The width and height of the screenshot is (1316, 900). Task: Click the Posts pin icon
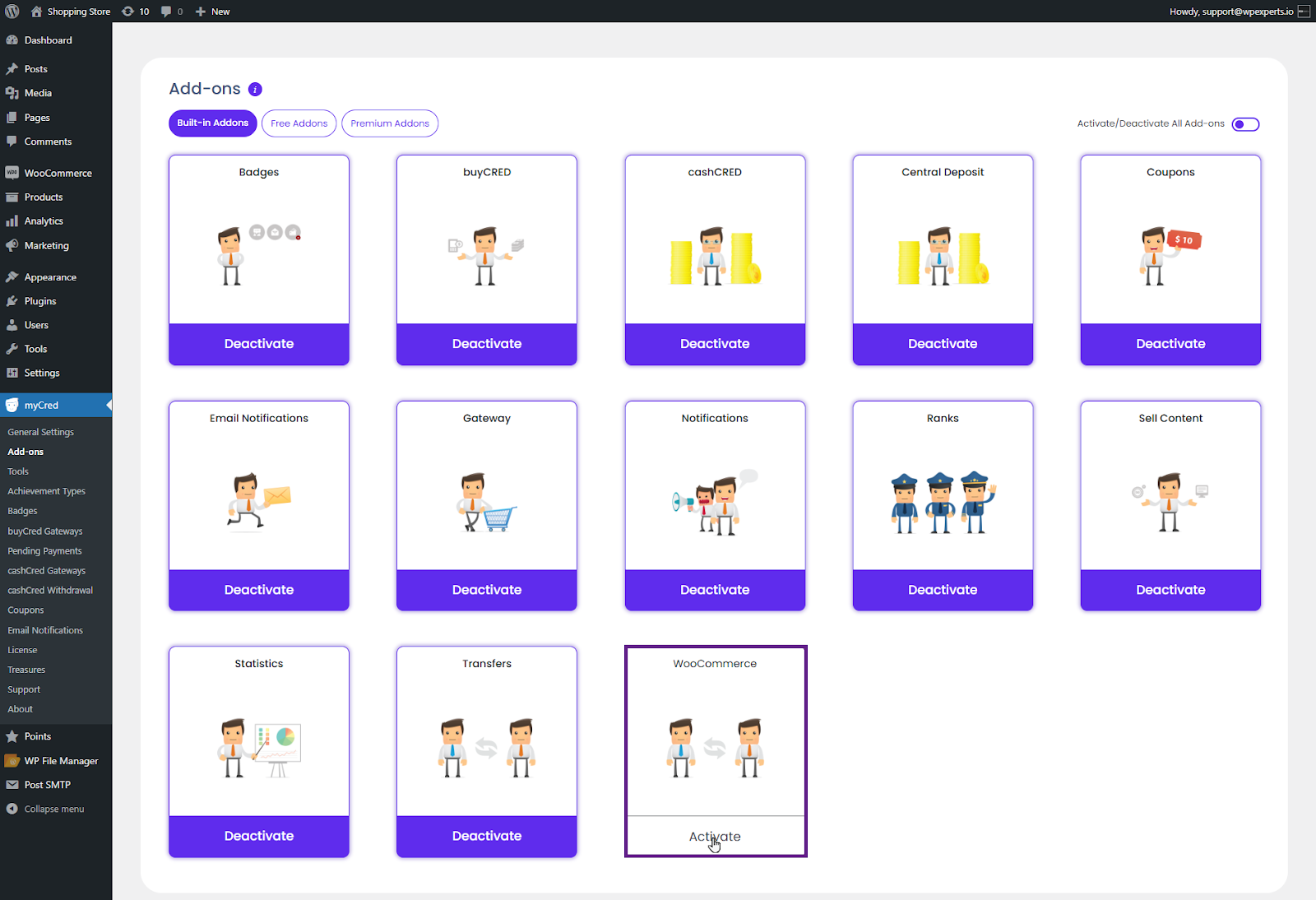[12, 69]
